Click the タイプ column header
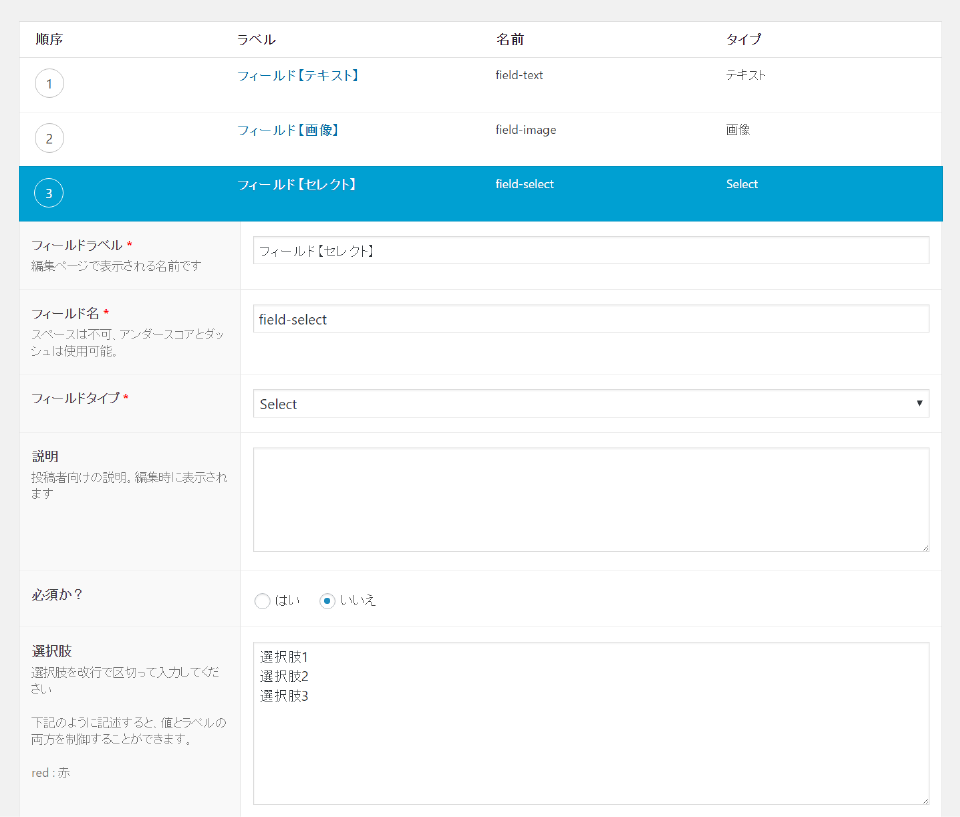This screenshot has height=817, width=960. pos(743,40)
